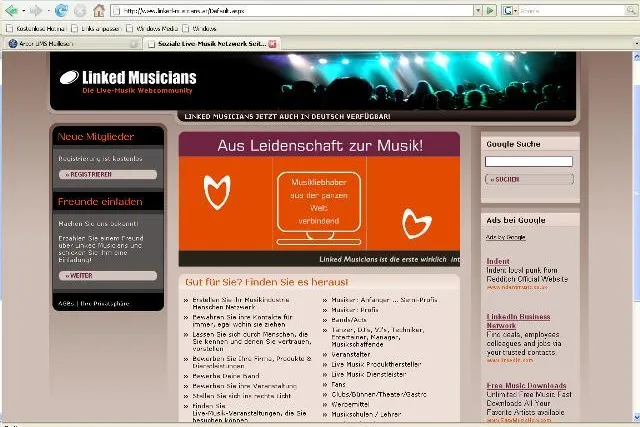Click the Musikschulen / Lehrer entry
The height and width of the screenshot is (427, 640).
[366, 414]
